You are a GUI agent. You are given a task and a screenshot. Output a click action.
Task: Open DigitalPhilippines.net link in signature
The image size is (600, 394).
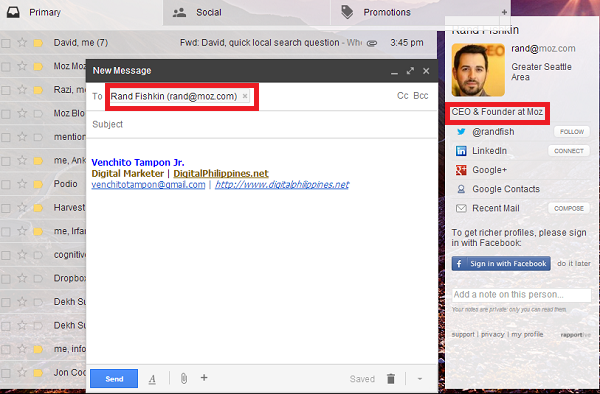pos(221,174)
